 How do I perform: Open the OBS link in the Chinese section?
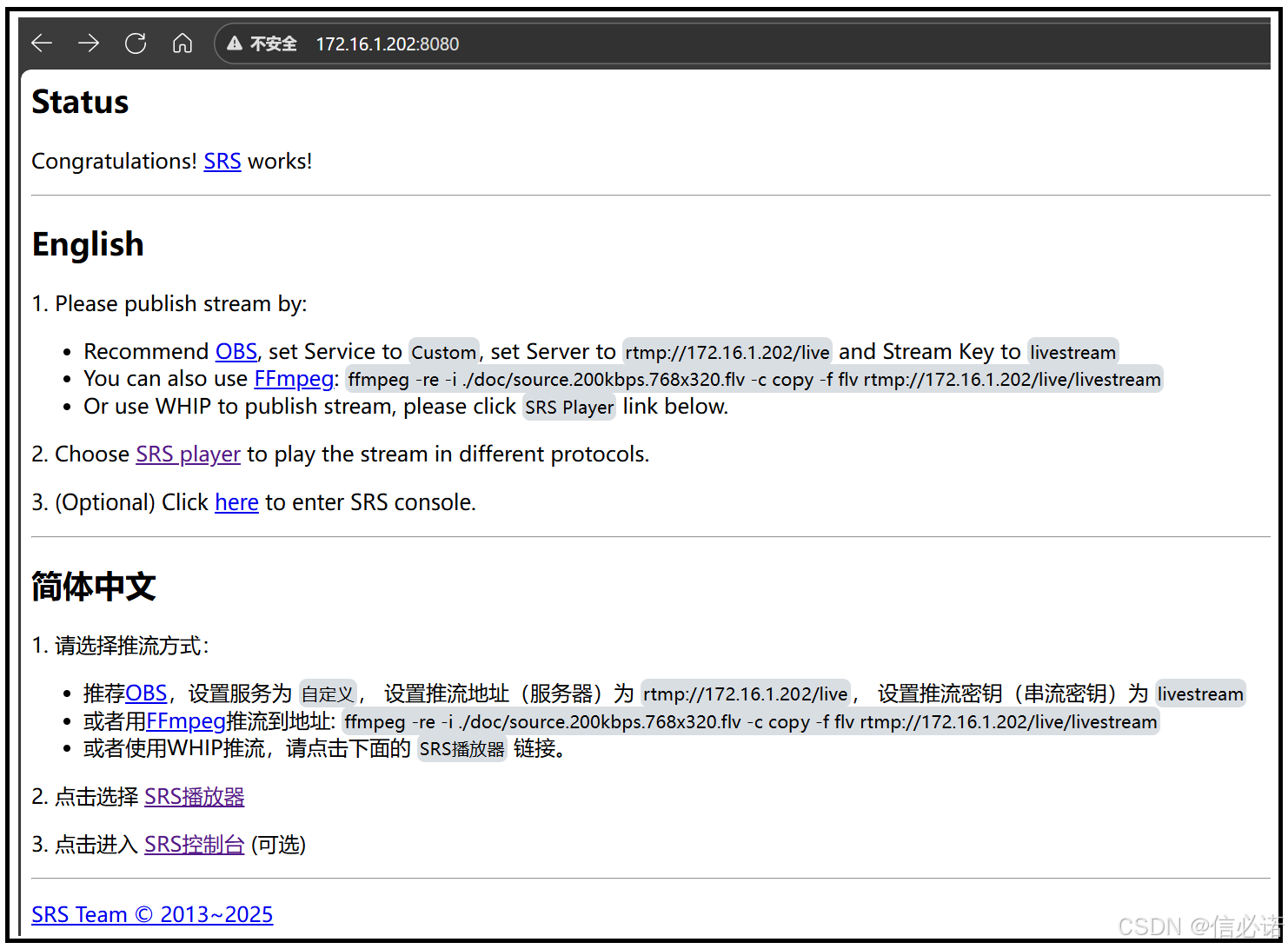146,693
